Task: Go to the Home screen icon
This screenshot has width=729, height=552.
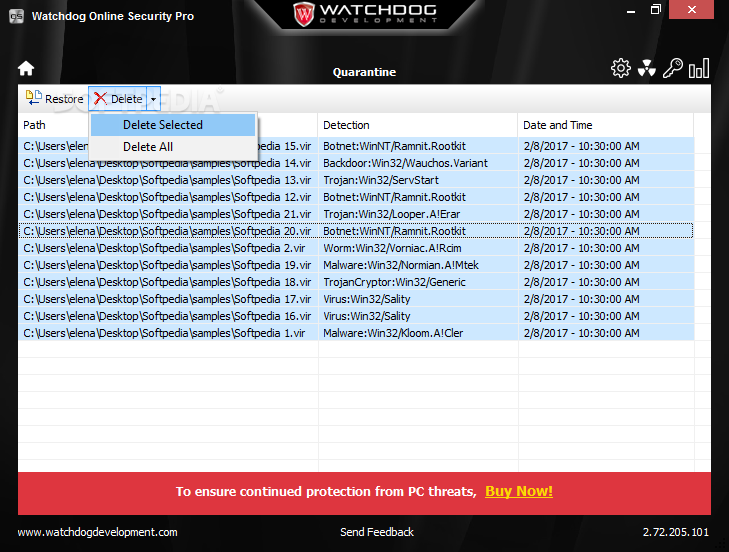Action: (26, 68)
